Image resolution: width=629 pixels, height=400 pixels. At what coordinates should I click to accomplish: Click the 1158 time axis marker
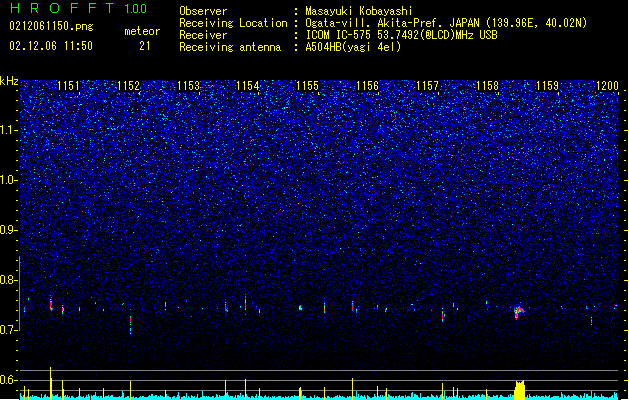pyautogui.click(x=487, y=86)
